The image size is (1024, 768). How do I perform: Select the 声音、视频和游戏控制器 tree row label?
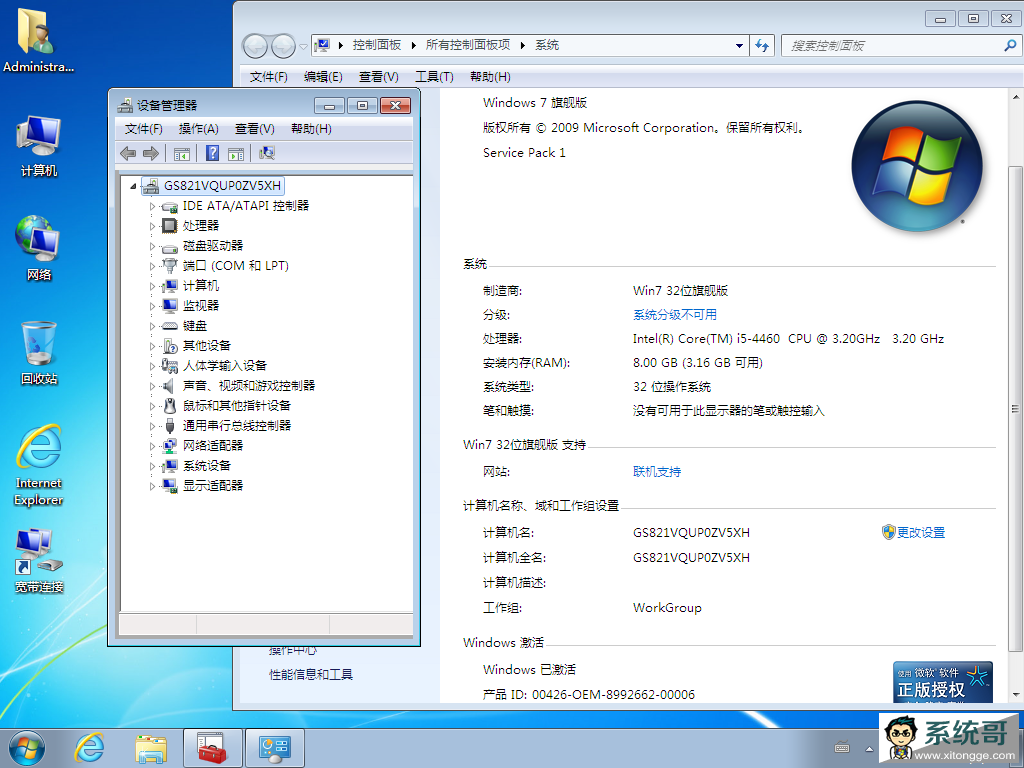[x=249, y=386]
